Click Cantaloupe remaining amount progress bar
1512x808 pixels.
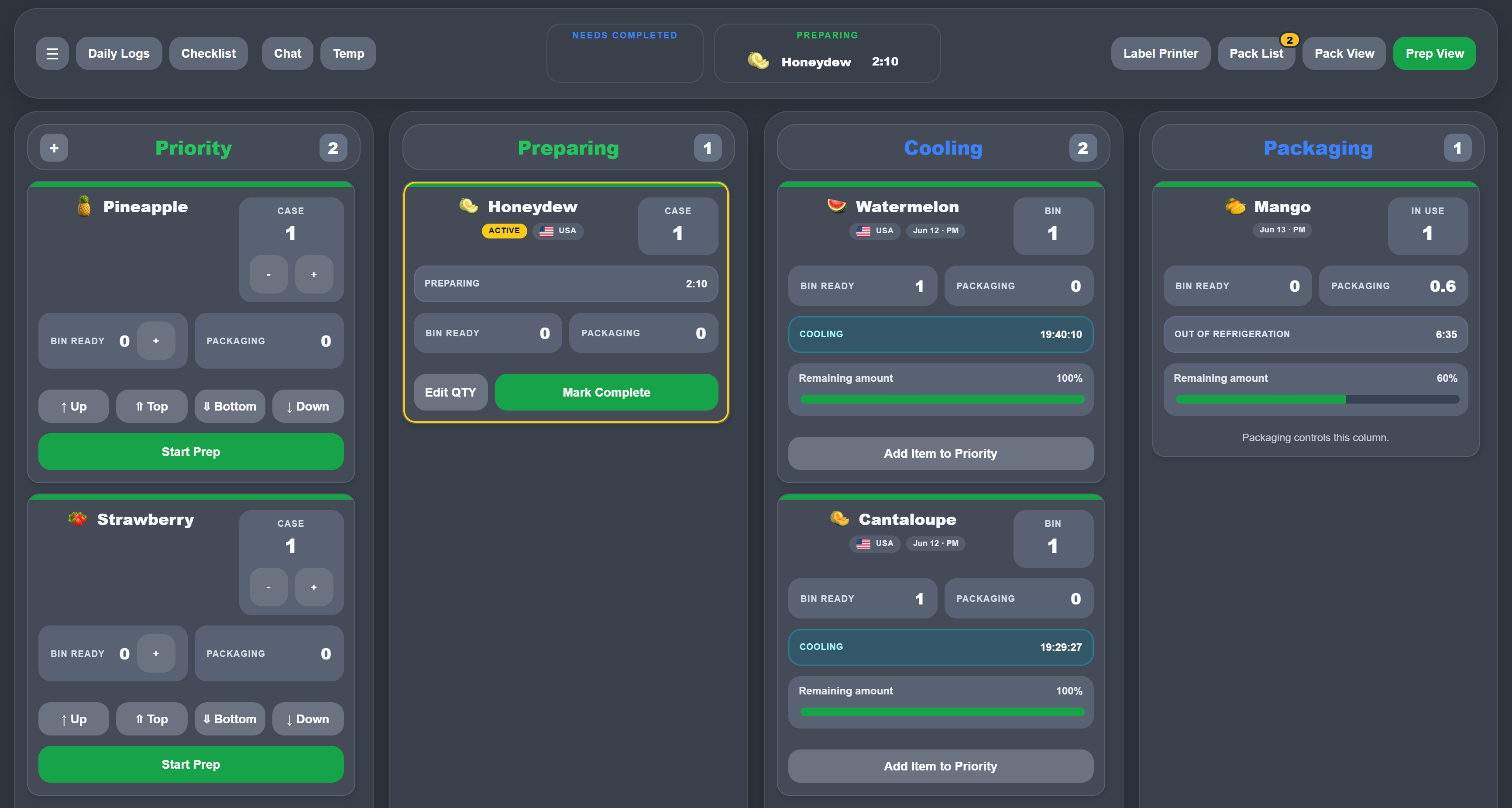click(x=942, y=712)
